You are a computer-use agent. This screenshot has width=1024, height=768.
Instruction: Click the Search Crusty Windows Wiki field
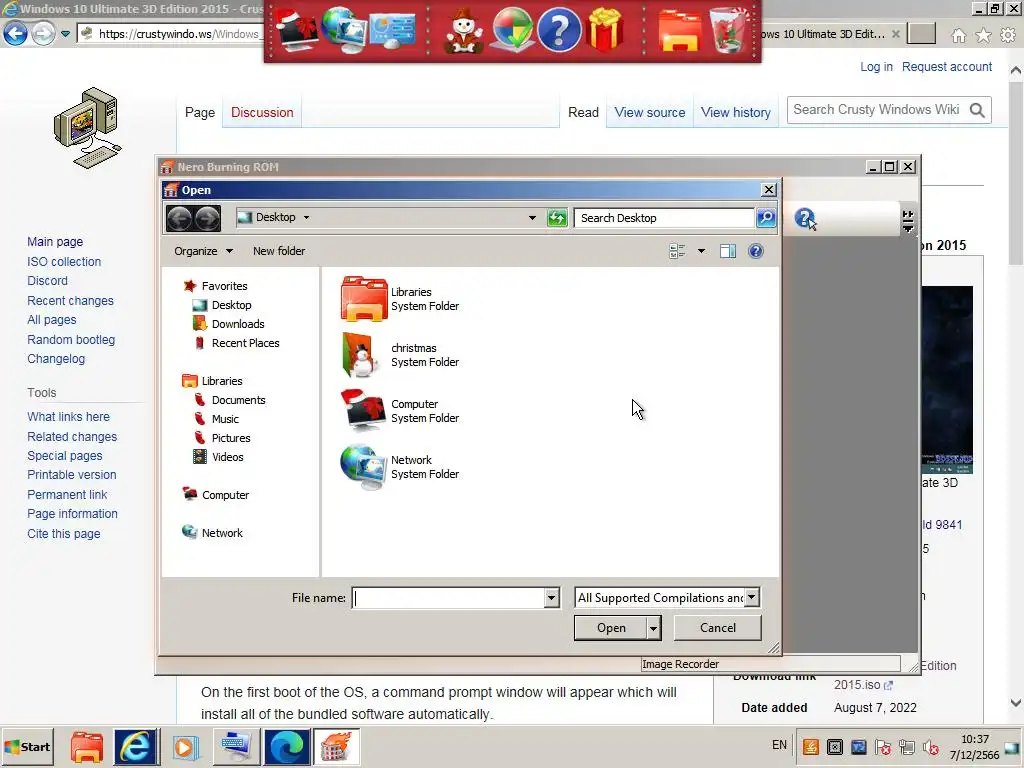point(878,110)
